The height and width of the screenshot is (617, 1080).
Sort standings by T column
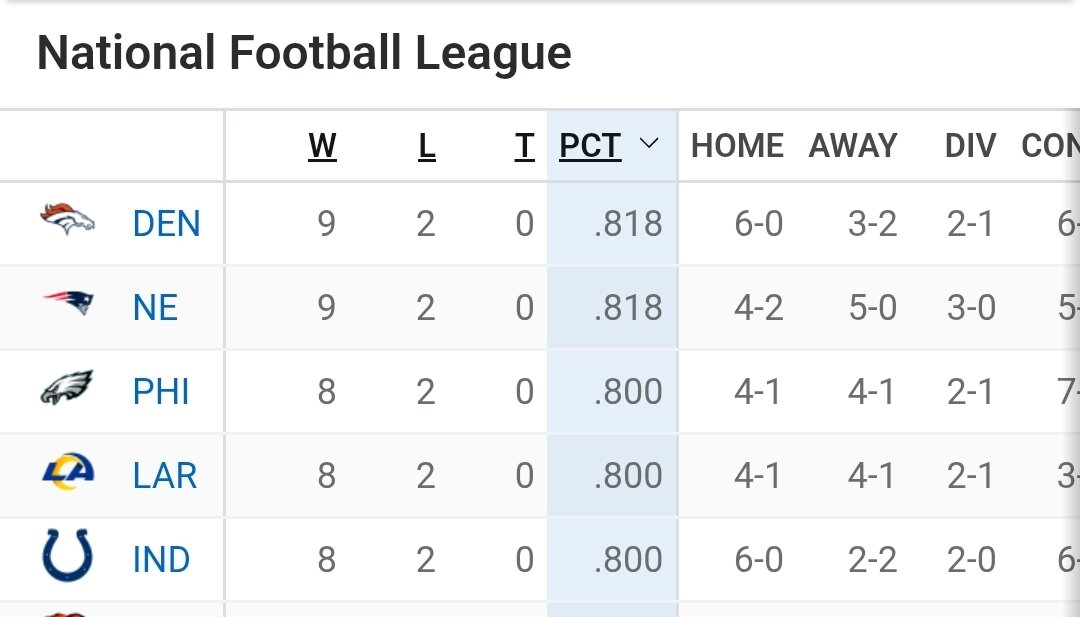(524, 146)
